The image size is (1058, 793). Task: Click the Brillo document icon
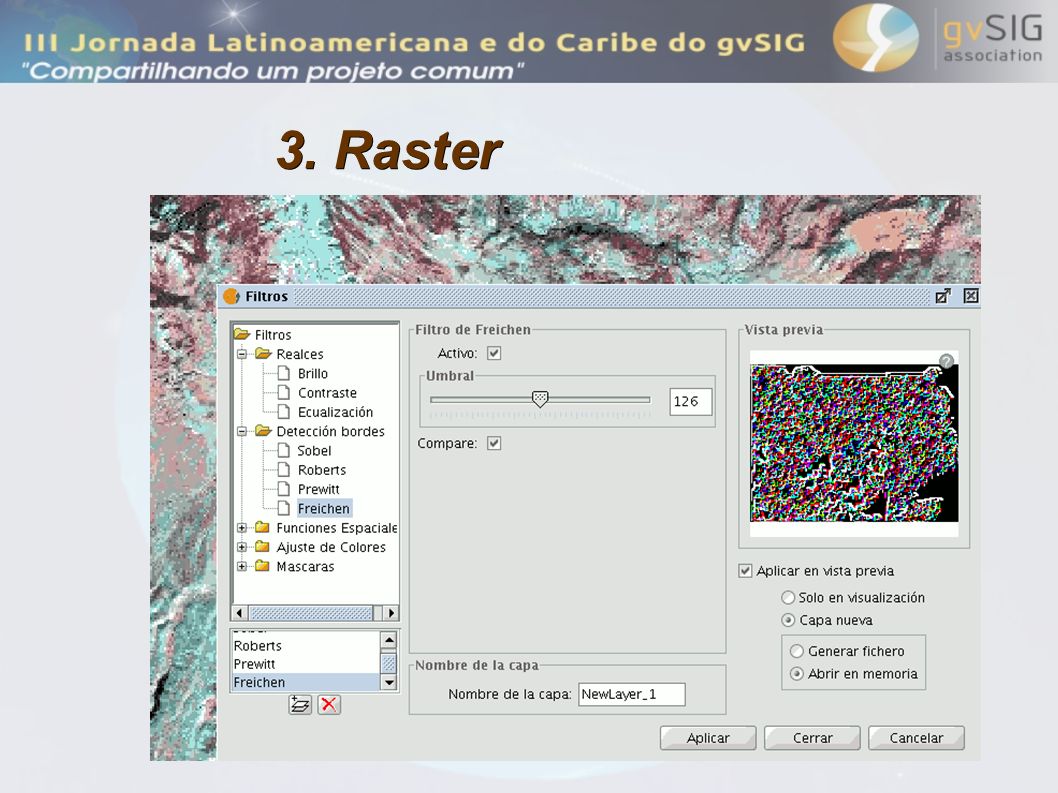click(x=284, y=373)
